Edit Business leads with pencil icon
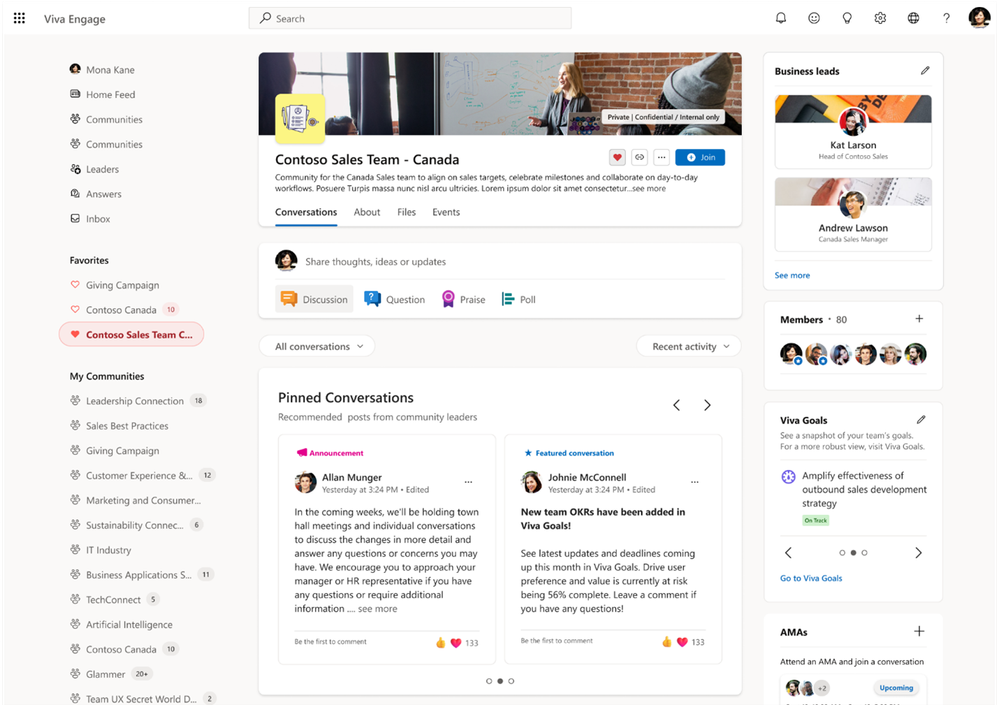The width and height of the screenshot is (999, 705). coord(924,71)
